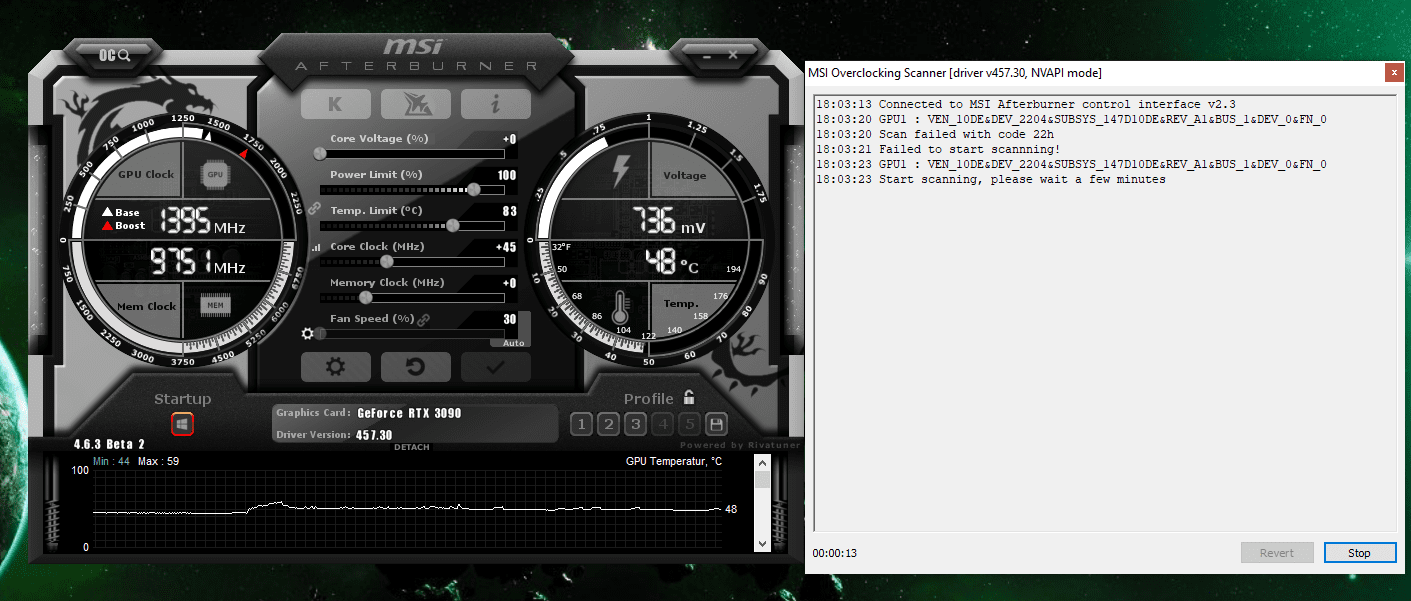Open the MSI fighter-jet logo button
This screenshot has width=1411, height=601.
click(x=415, y=104)
